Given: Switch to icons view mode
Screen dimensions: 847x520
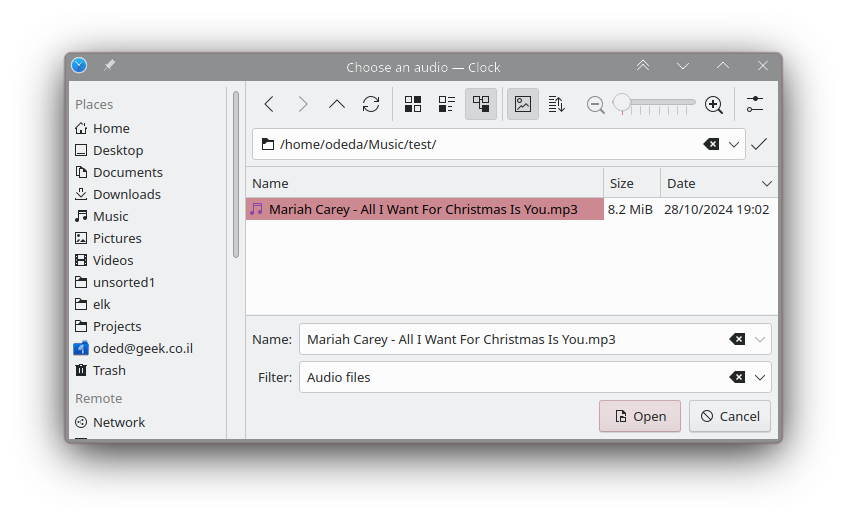Looking at the screenshot, I should click(413, 104).
